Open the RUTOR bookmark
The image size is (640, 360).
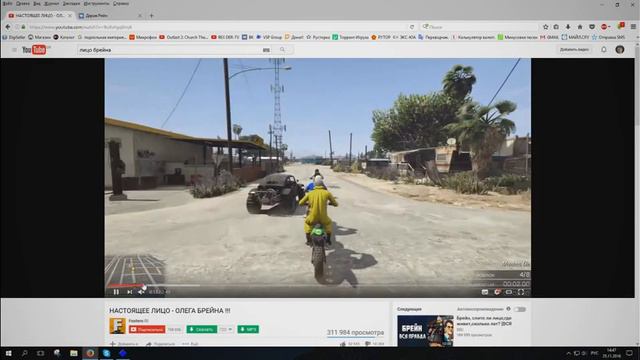pos(380,37)
